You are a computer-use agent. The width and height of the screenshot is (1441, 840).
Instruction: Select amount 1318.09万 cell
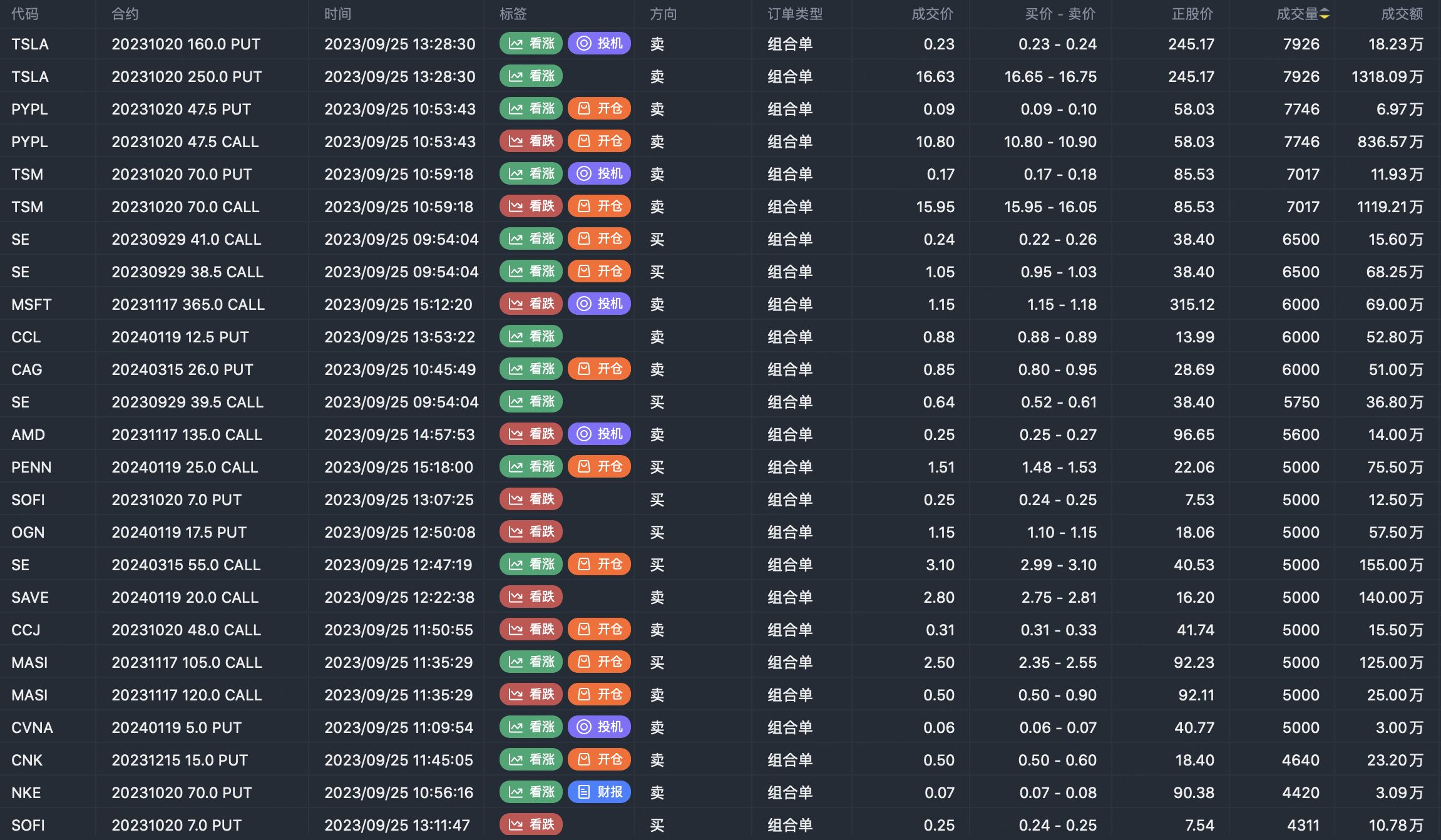(1388, 76)
